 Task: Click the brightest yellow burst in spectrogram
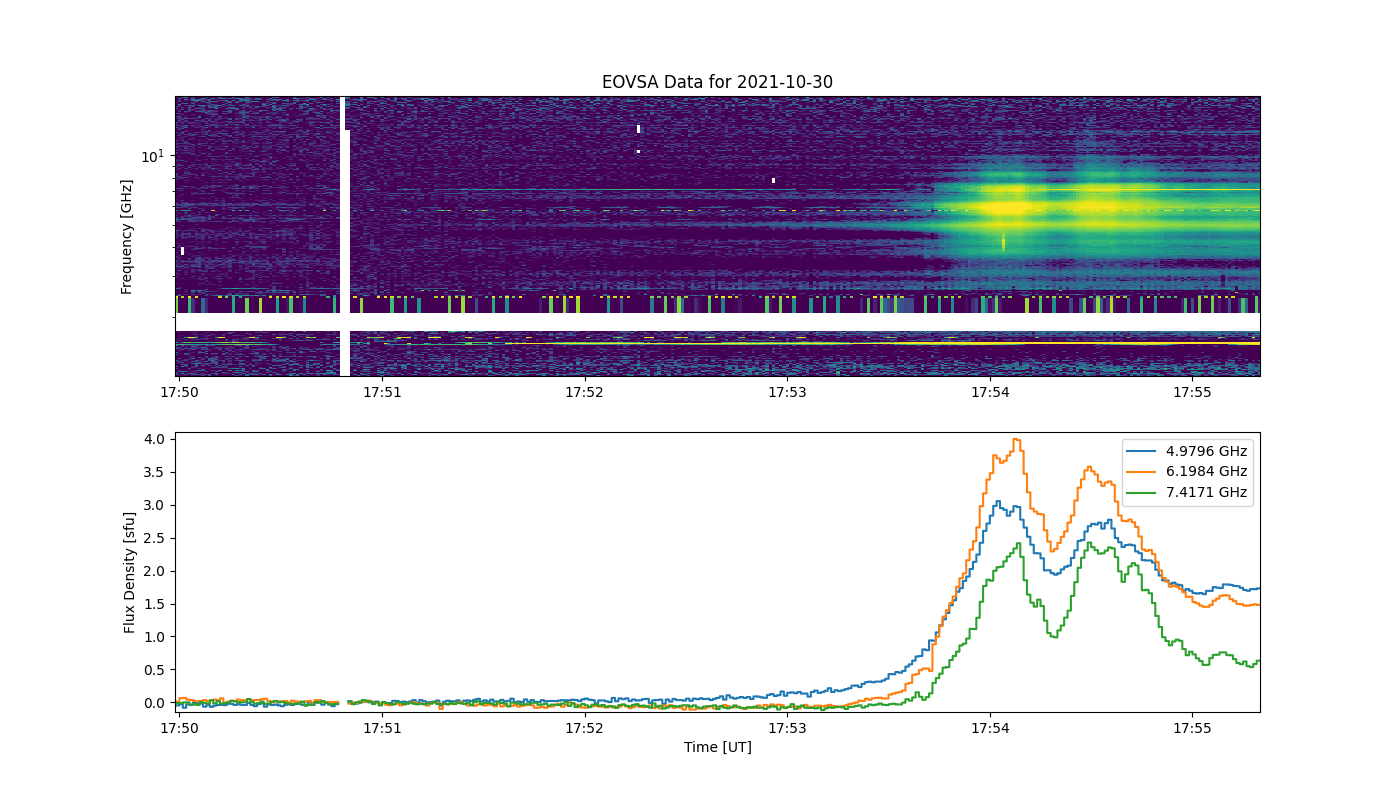click(x=1008, y=208)
